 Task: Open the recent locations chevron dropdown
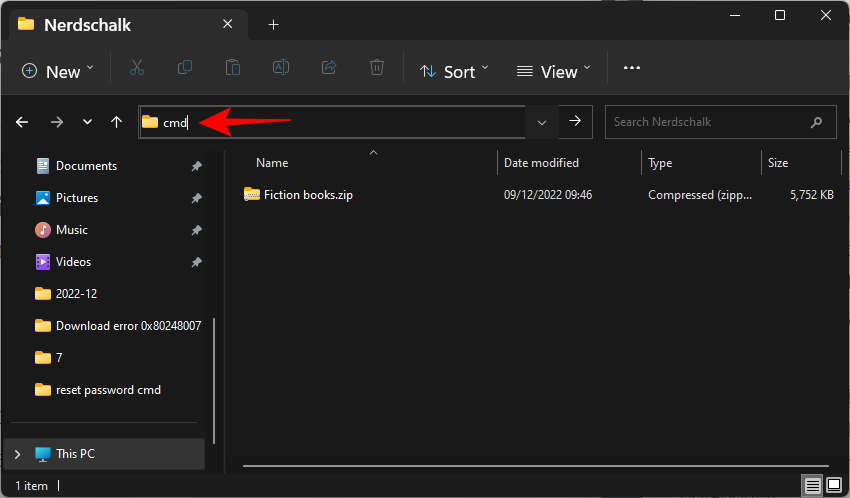87,122
